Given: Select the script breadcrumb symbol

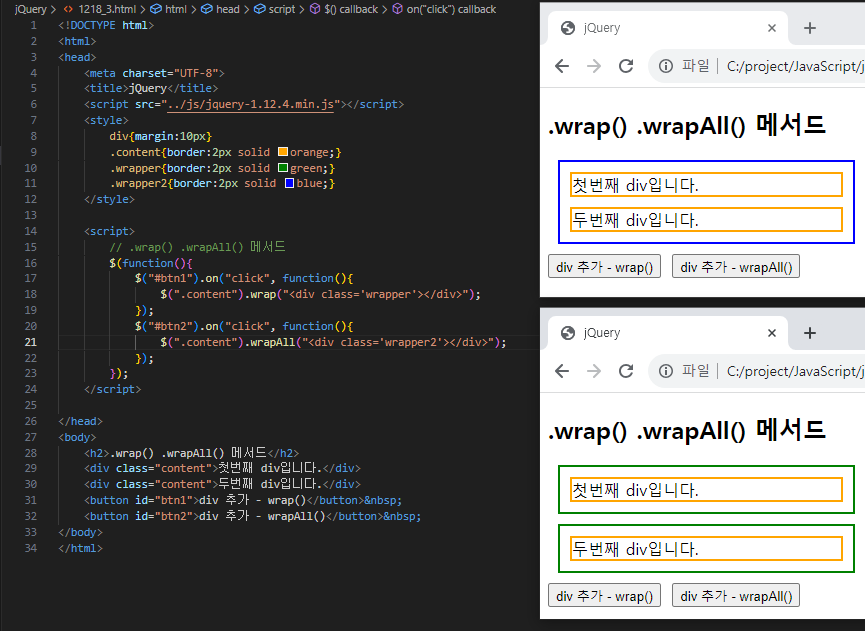Looking at the screenshot, I should 282,9.
